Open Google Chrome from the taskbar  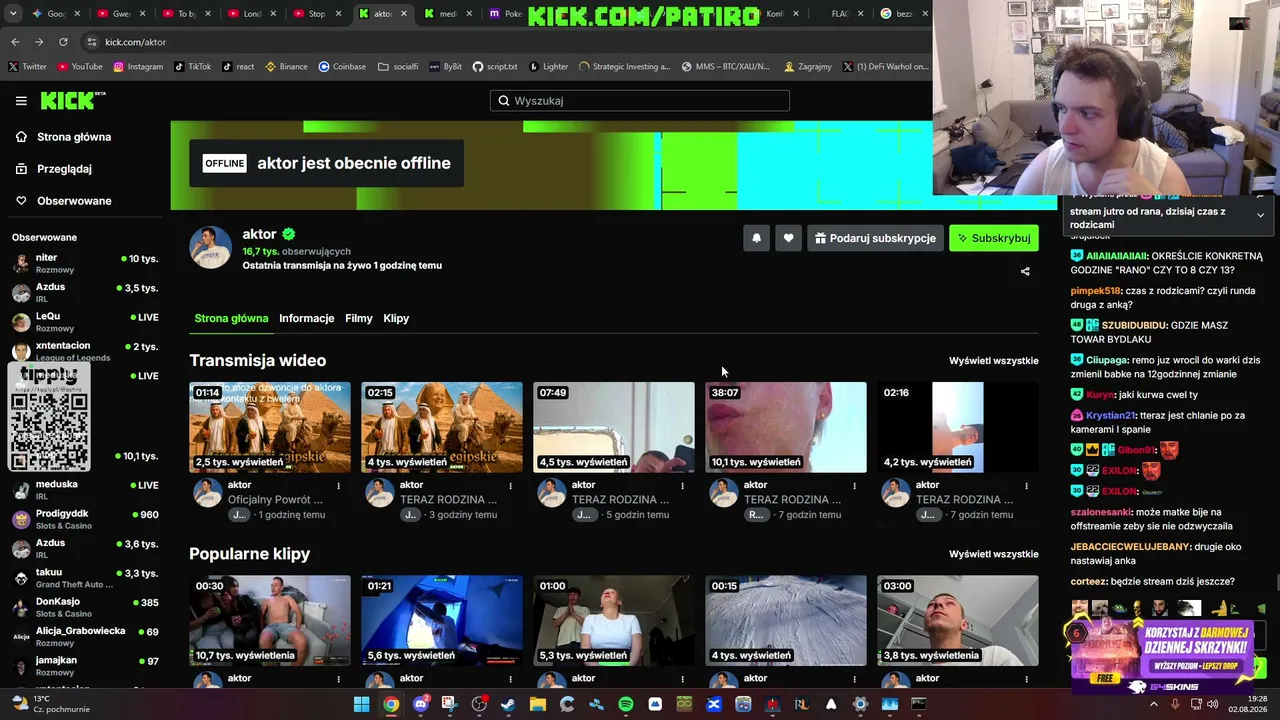(x=391, y=704)
